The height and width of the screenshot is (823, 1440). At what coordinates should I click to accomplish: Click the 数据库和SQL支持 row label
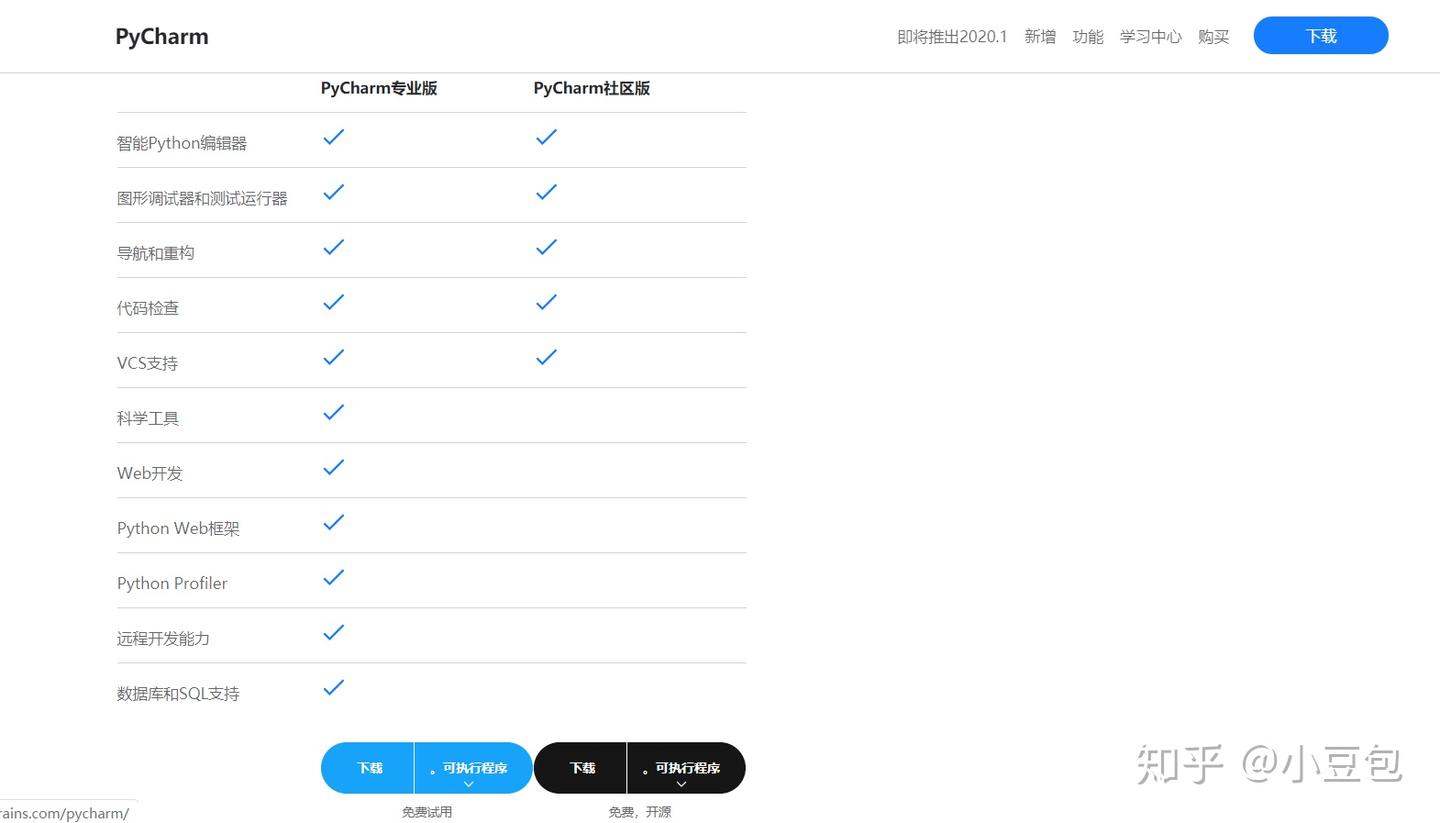coord(179,693)
